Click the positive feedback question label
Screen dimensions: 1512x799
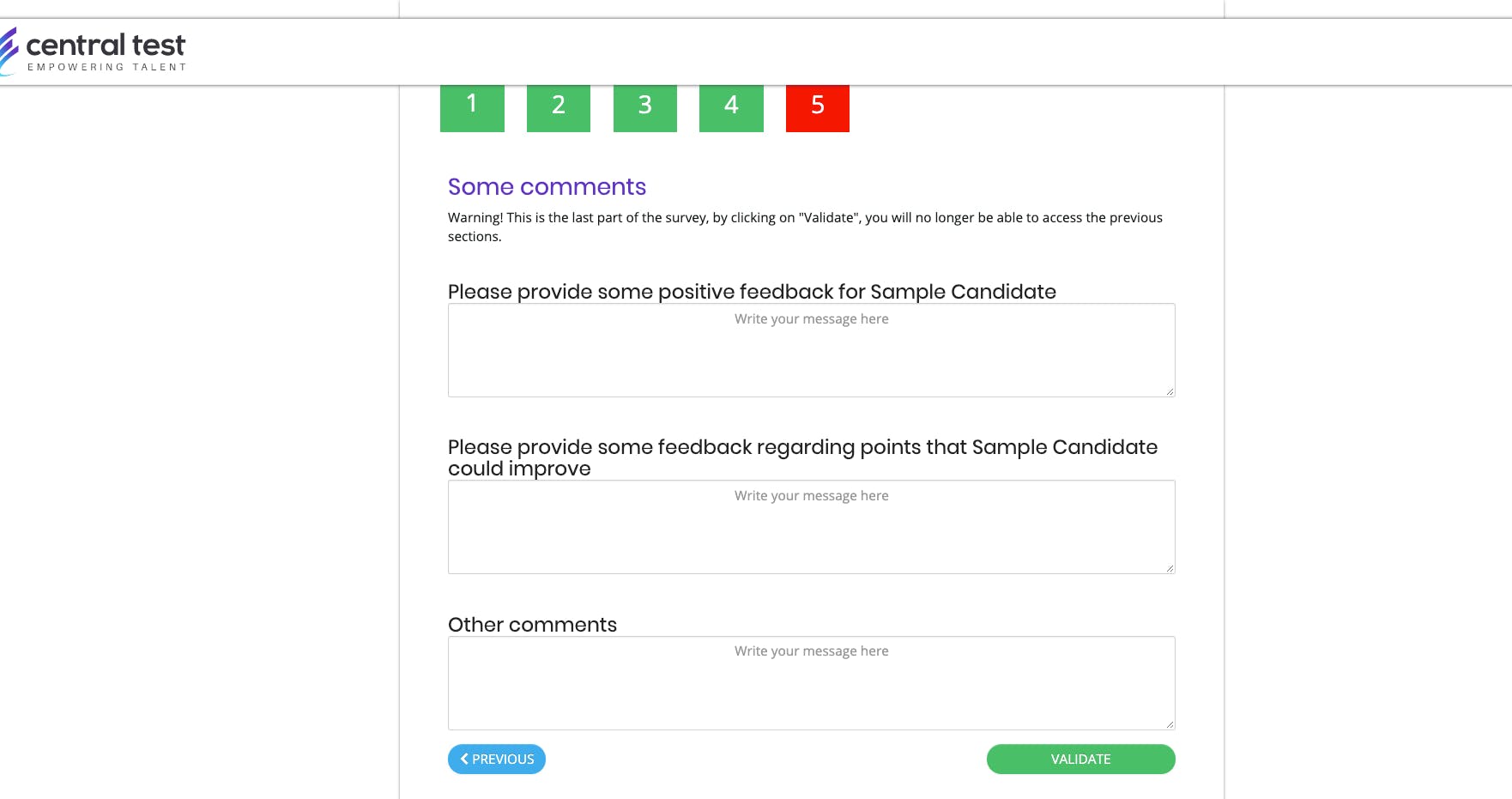tap(752, 292)
